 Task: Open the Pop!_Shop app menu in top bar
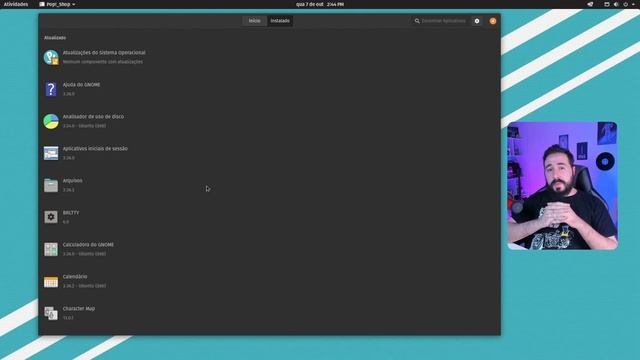point(57,4)
